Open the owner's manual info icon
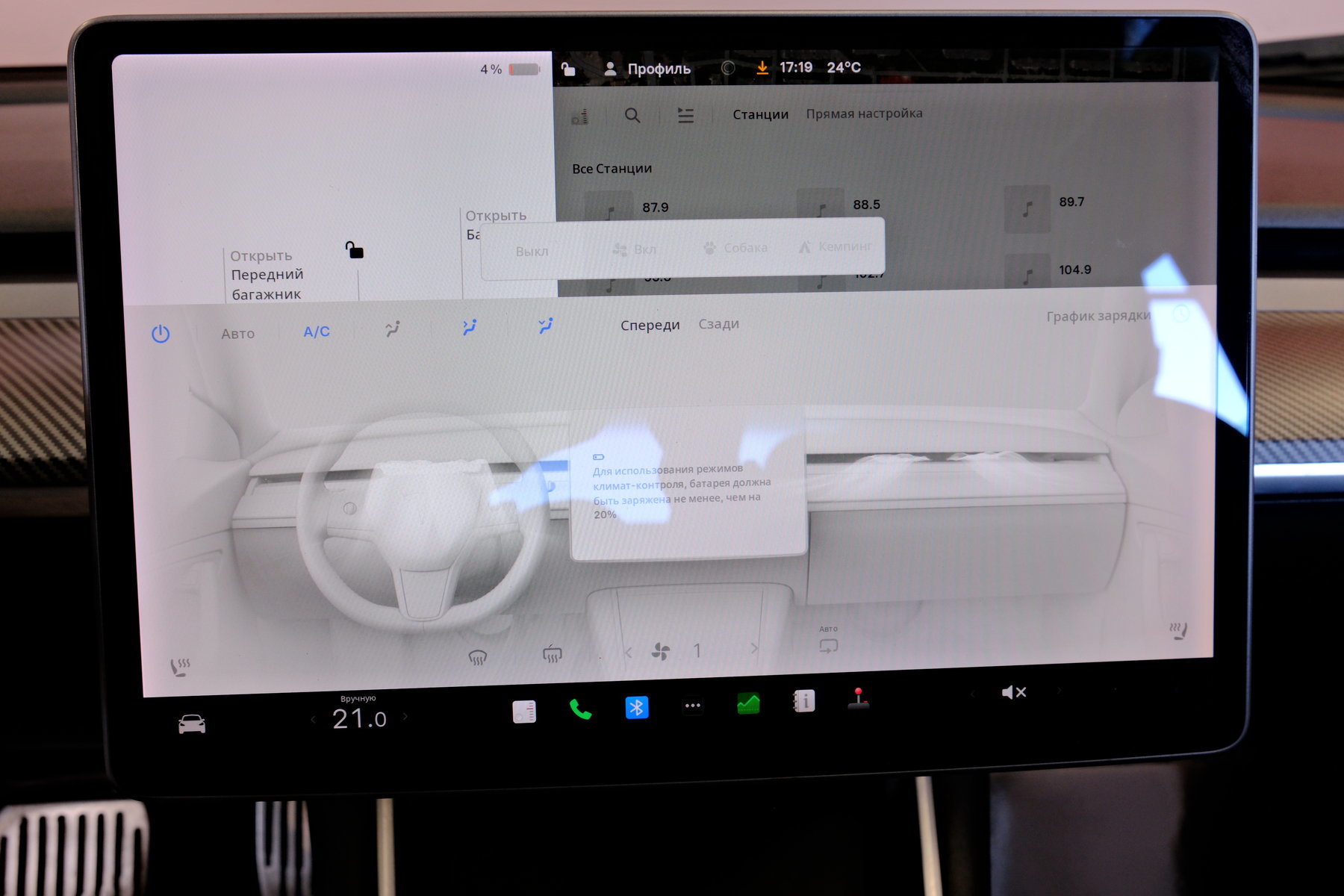The image size is (1344, 896). pyautogui.click(x=803, y=701)
